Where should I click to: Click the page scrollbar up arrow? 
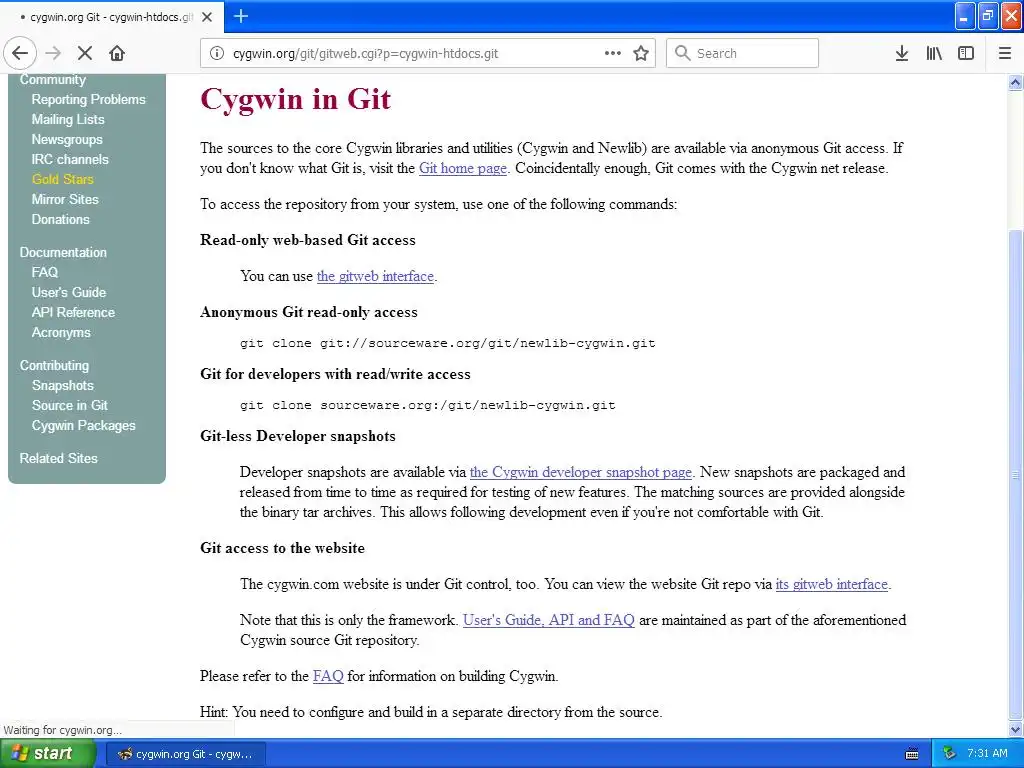pyautogui.click(x=1015, y=82)
